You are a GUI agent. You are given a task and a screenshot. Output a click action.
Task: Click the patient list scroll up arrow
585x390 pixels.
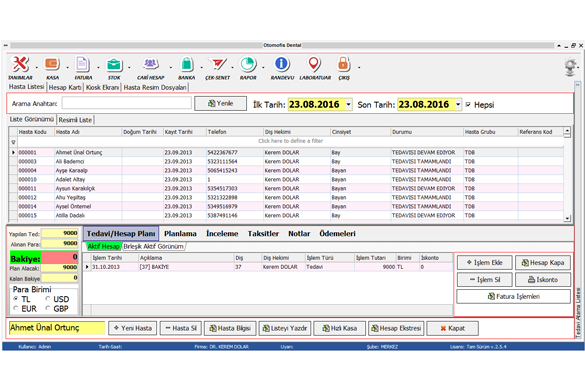click(567, 131)
